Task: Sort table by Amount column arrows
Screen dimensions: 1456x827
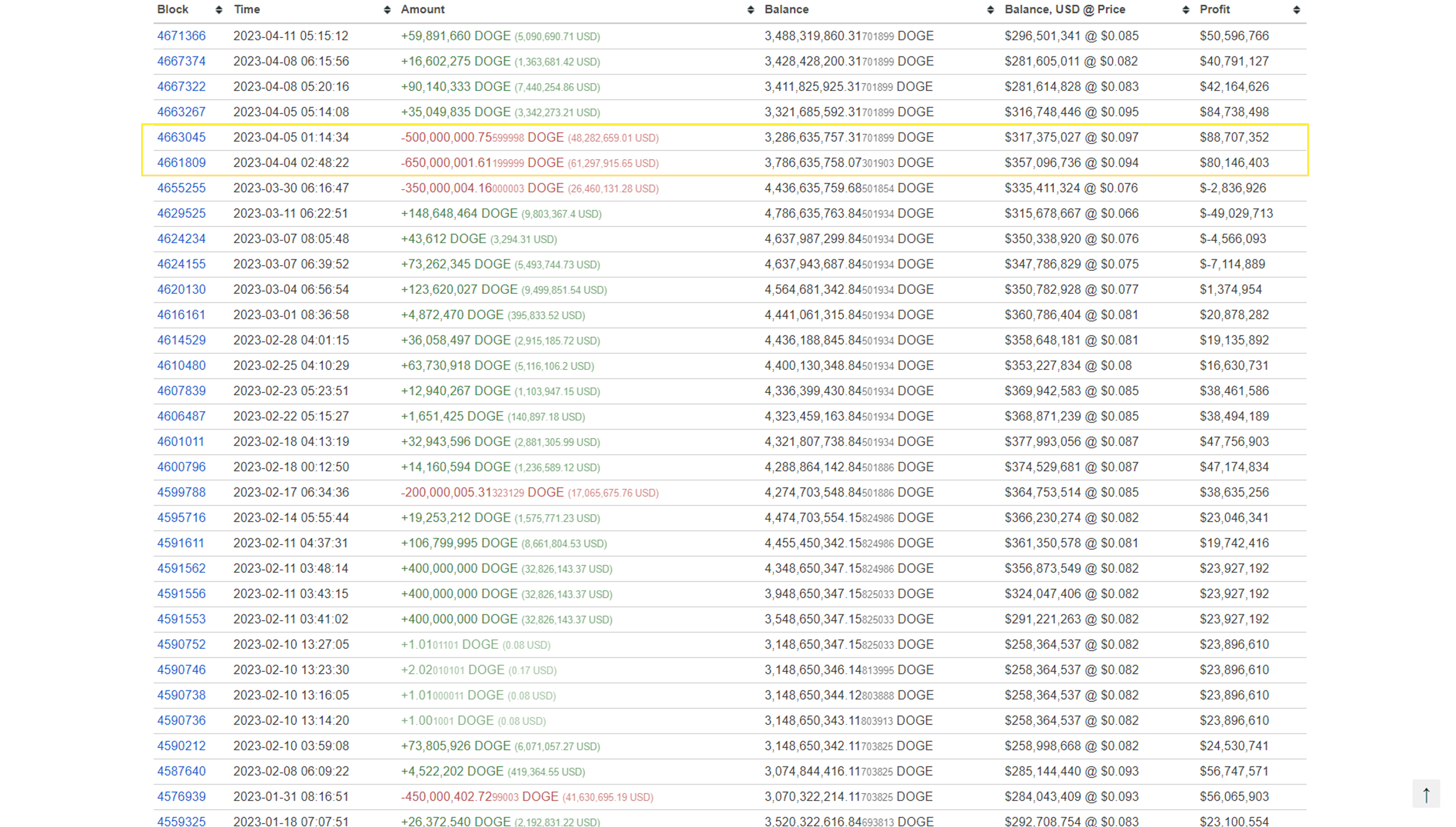Action: 750,10
